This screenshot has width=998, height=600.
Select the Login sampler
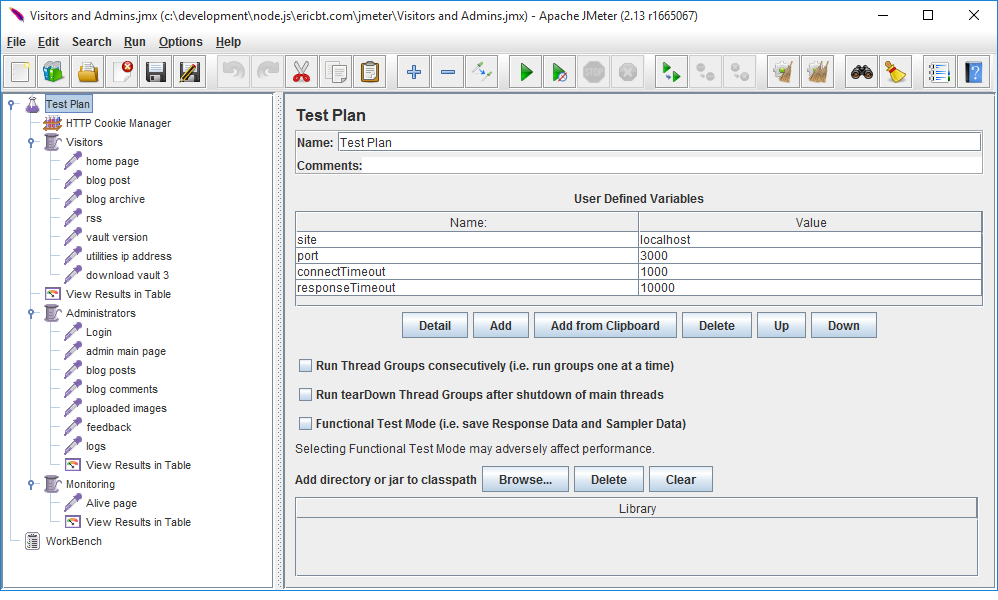coord(99,332)
